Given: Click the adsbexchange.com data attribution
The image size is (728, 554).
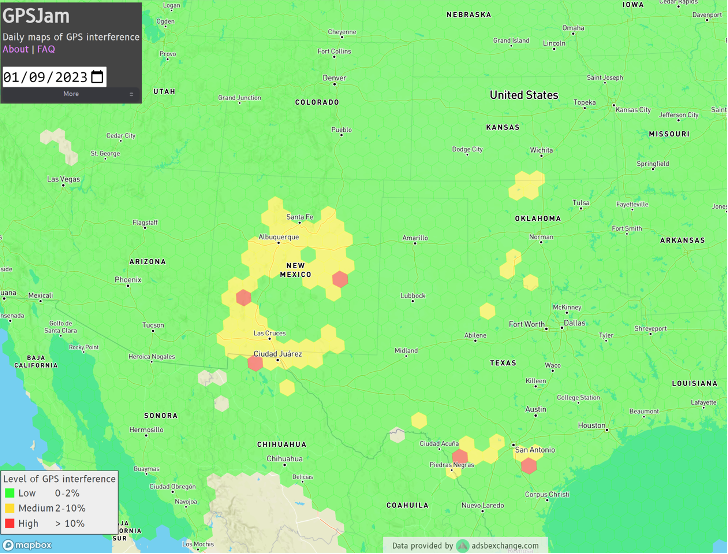Looking at the screenshot, I should click(x=505, y=546).
